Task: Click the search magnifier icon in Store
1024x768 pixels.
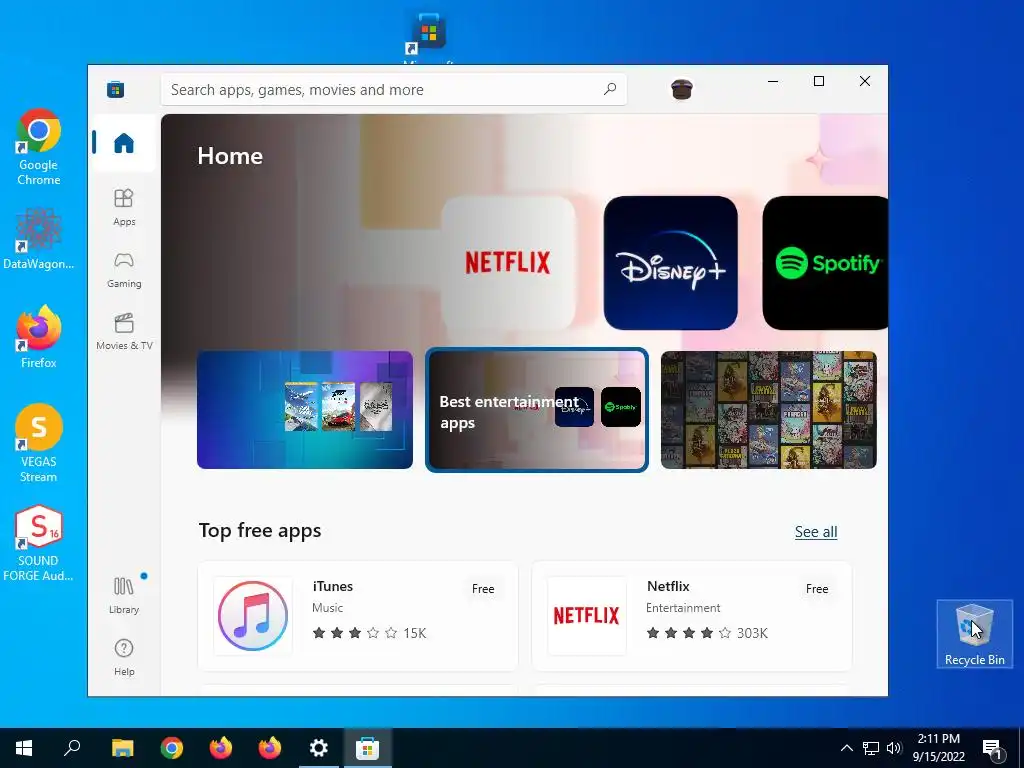Action: tap(610, 89)
